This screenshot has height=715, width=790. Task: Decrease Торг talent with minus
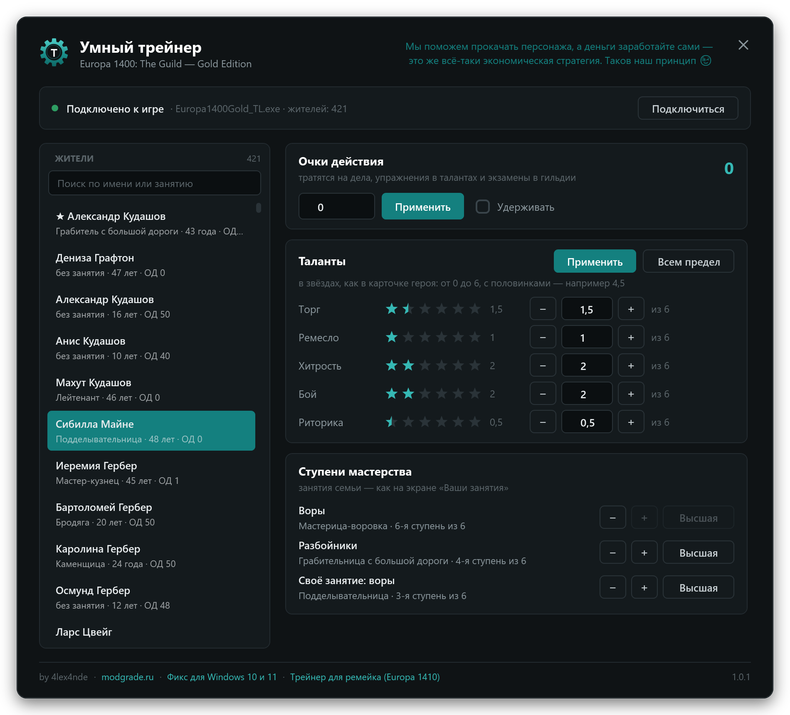543,309
